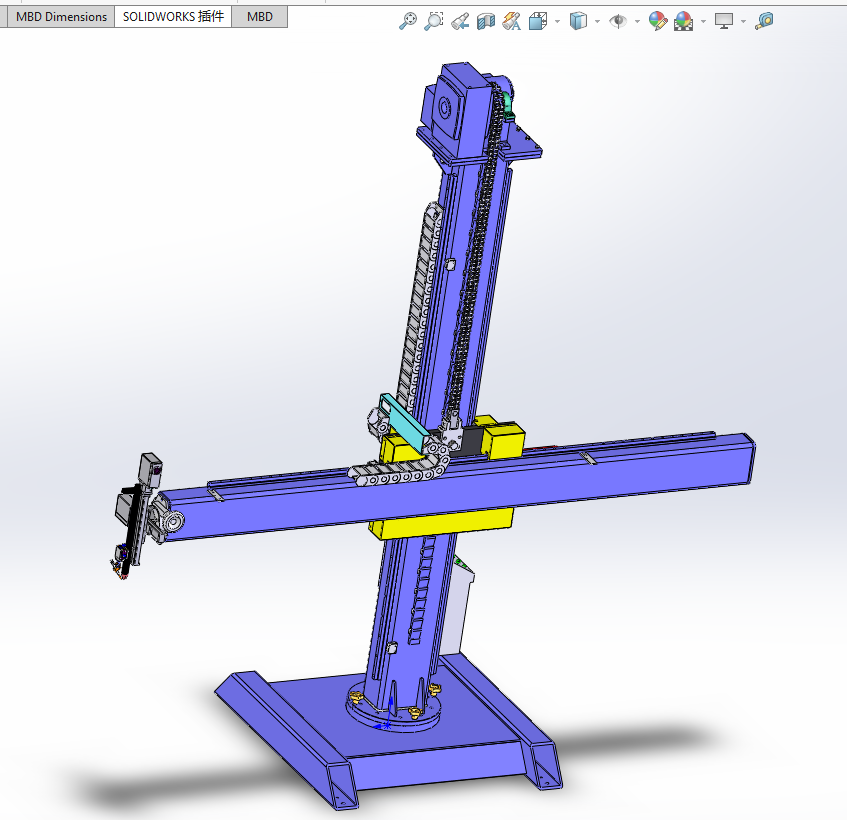Expand the Hide/Show Items dropdown arrow
847x820 pixels.
637,22
